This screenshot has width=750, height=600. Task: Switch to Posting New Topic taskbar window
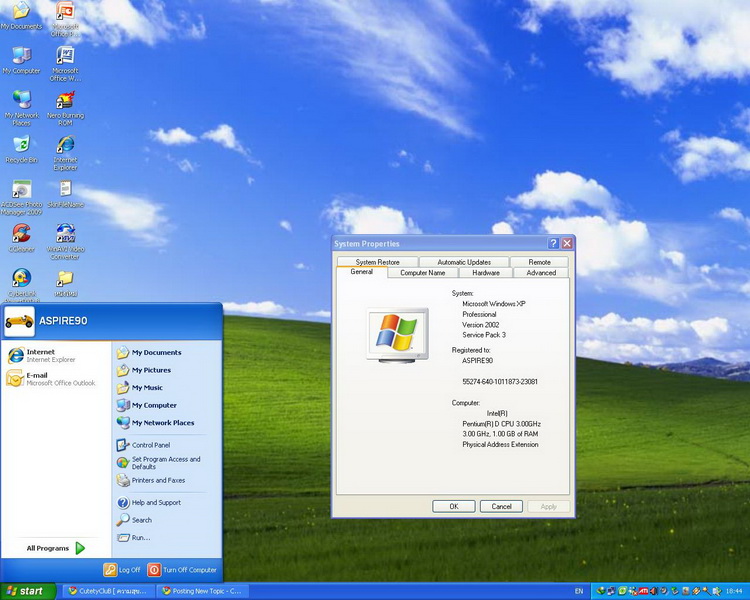pyautogui.click(x=203, y=591)
